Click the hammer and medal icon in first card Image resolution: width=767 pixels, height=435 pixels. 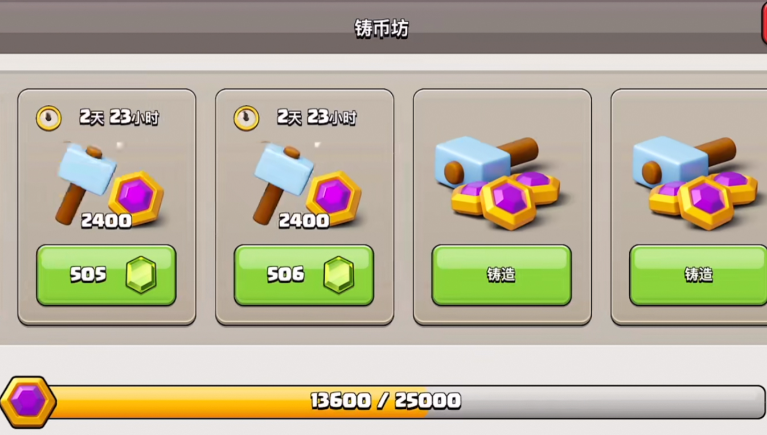110,185
